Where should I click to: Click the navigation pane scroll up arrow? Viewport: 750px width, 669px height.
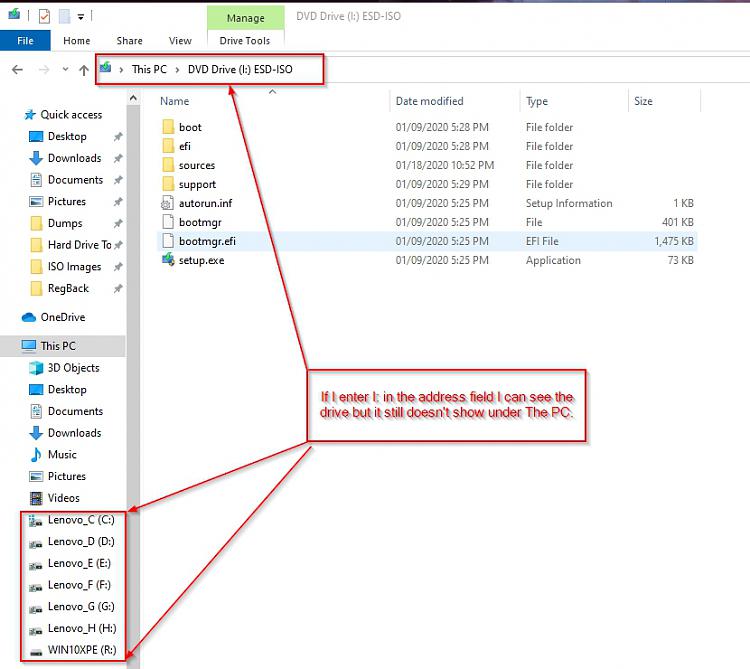point(133,98)
